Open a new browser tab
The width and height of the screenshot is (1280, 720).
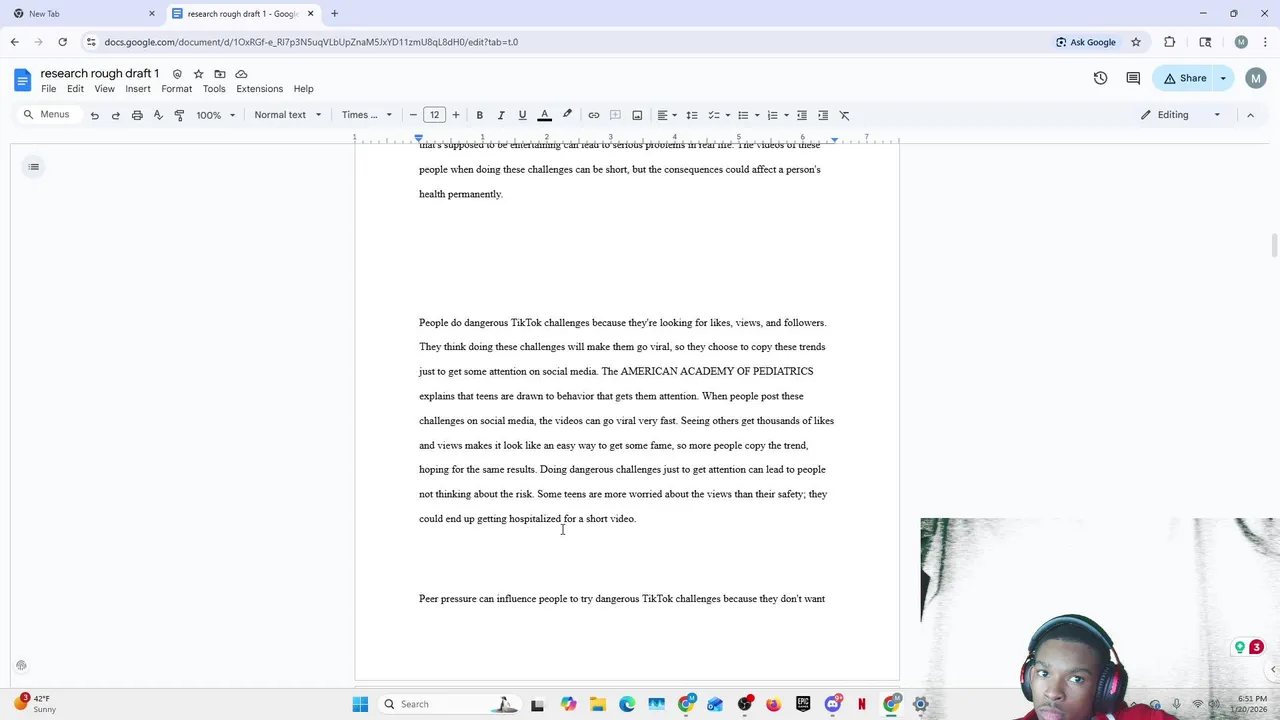[334, 14]
